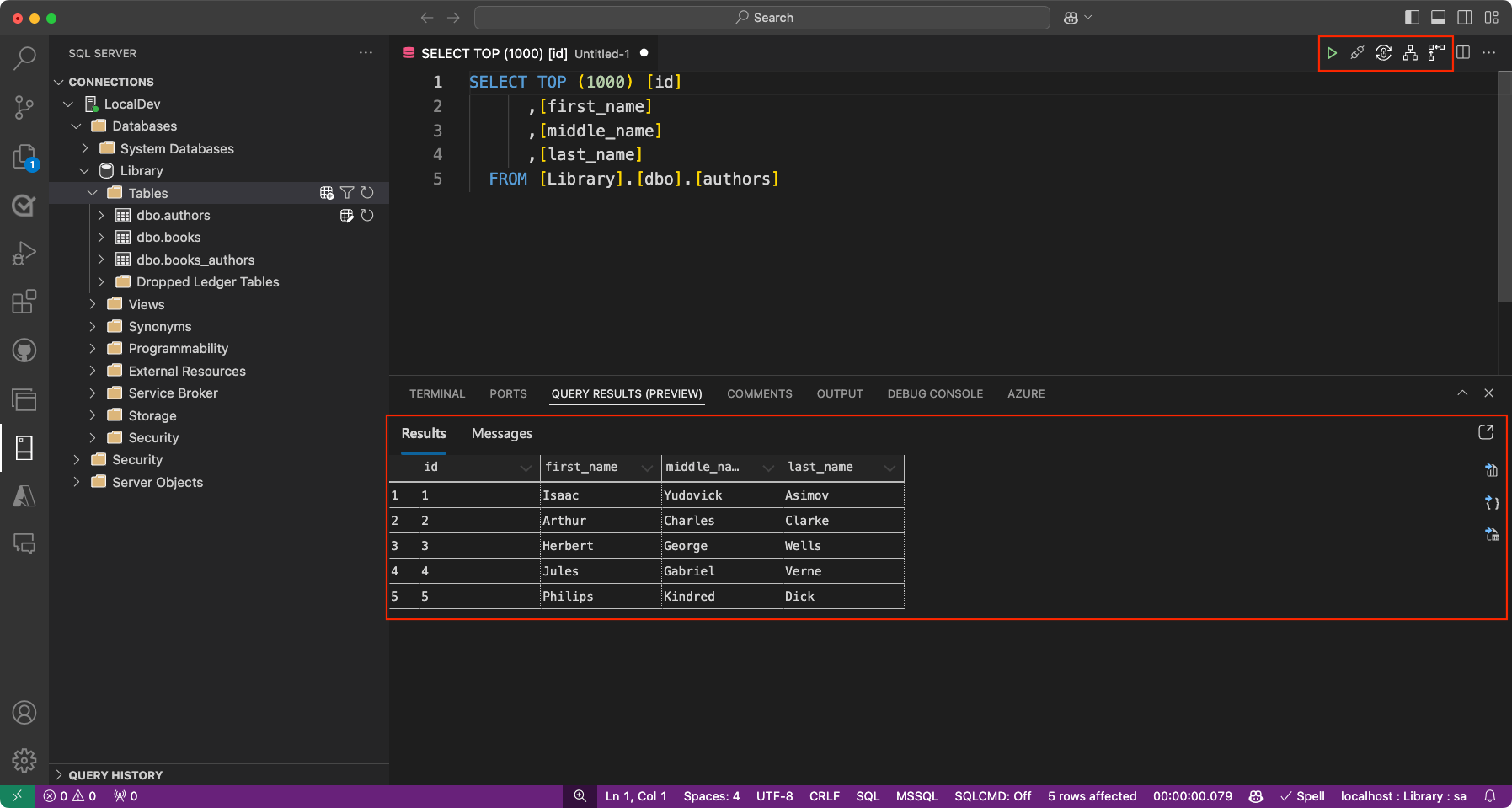Run the query with the green play icon

pos(1332,53)
